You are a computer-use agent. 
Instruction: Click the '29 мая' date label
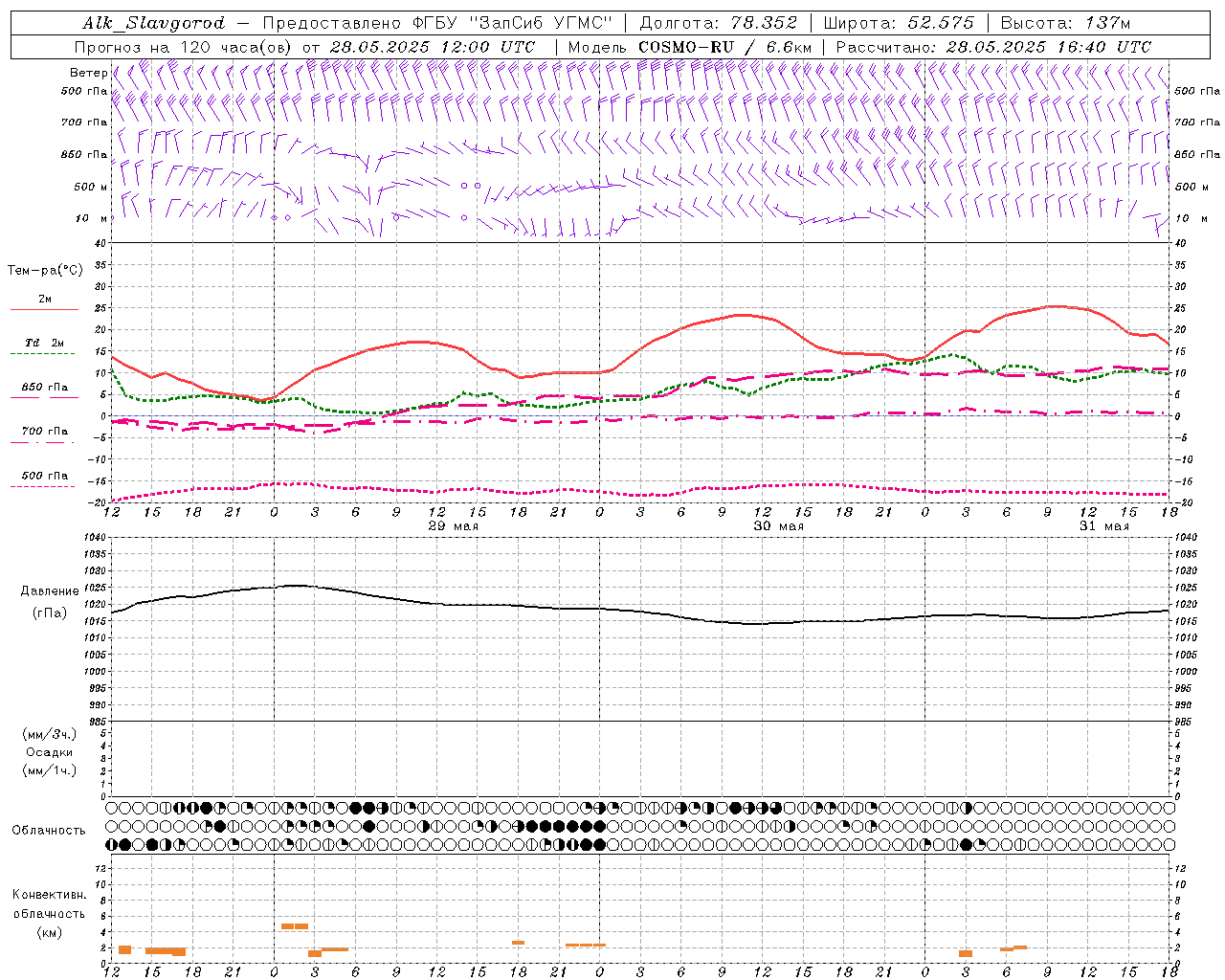click(454, 526)
